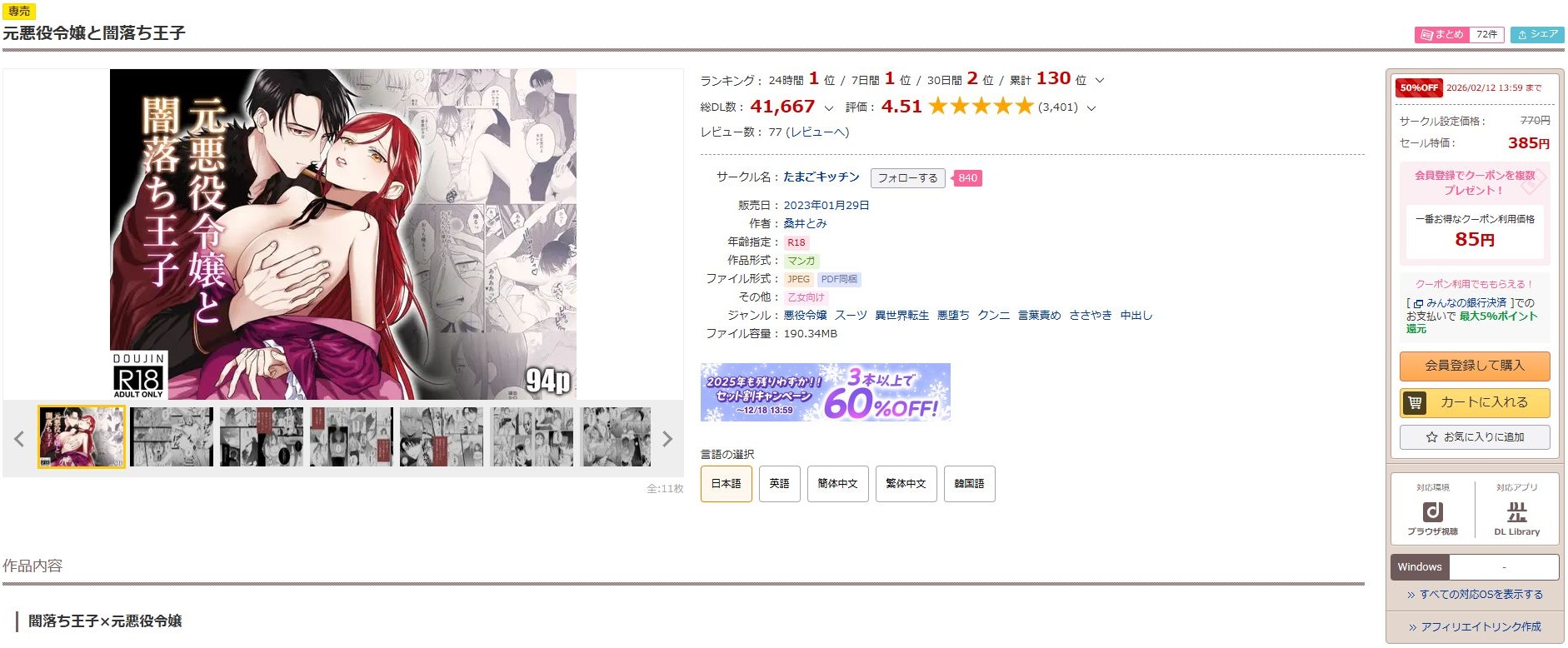Screen dimensions: 1568x648
Task: Click the フォローする button
Action: coord(907,178)
